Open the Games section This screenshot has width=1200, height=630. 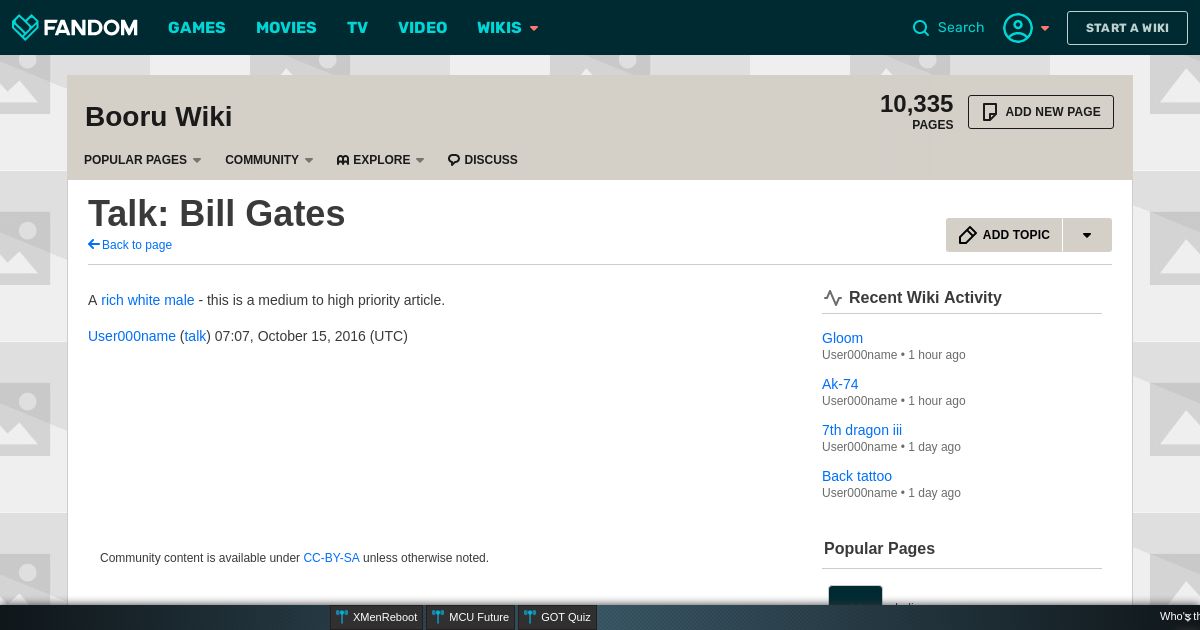coord(197,28)
